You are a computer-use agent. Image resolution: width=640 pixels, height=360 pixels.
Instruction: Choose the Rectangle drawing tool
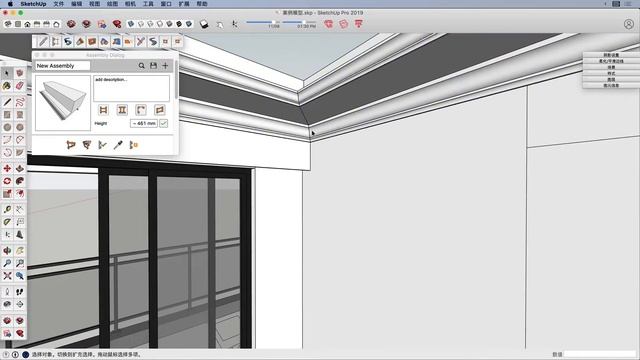pos(7,115)
